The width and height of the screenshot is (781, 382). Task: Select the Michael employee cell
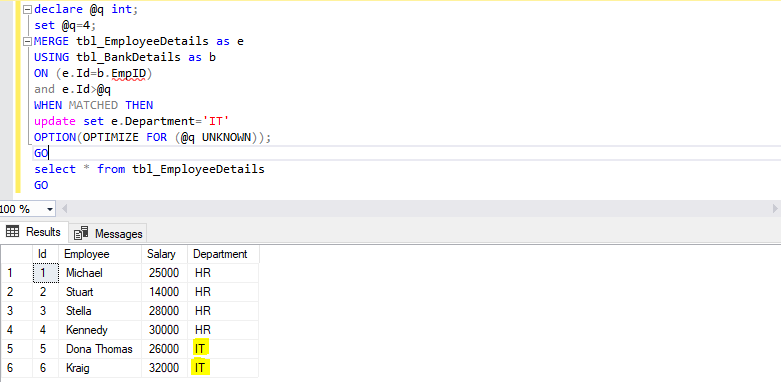(x=100, y=273)
